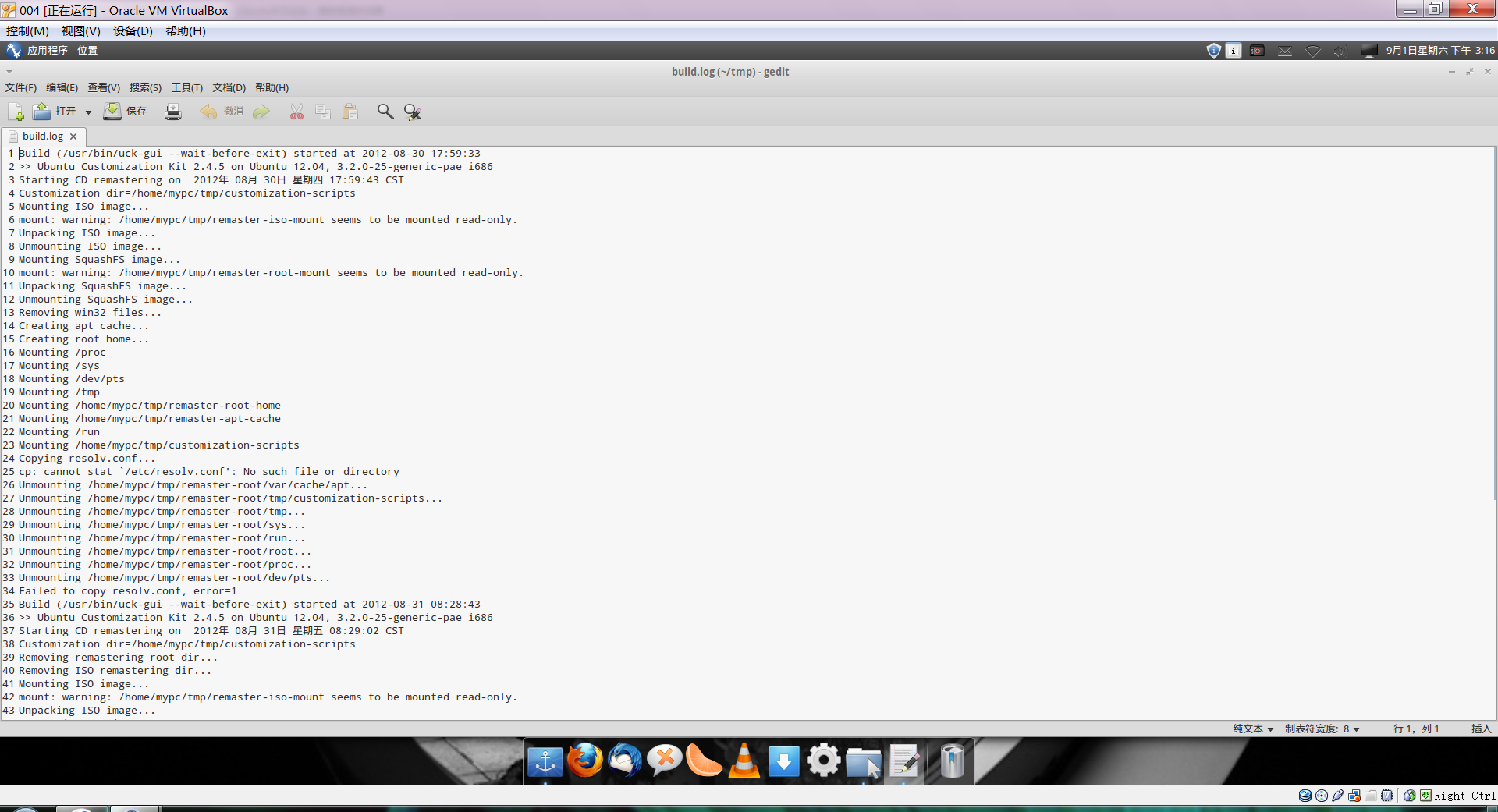Click VirtualBox hard disk activity status icon
The height and width of the screenshot is (812, 1498).
coord(1305,796)
